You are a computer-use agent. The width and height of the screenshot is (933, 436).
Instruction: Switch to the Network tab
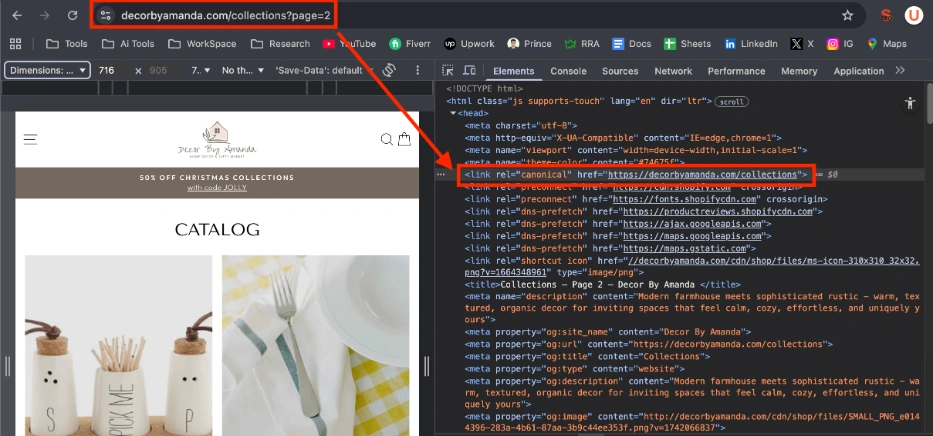[673, 71]
